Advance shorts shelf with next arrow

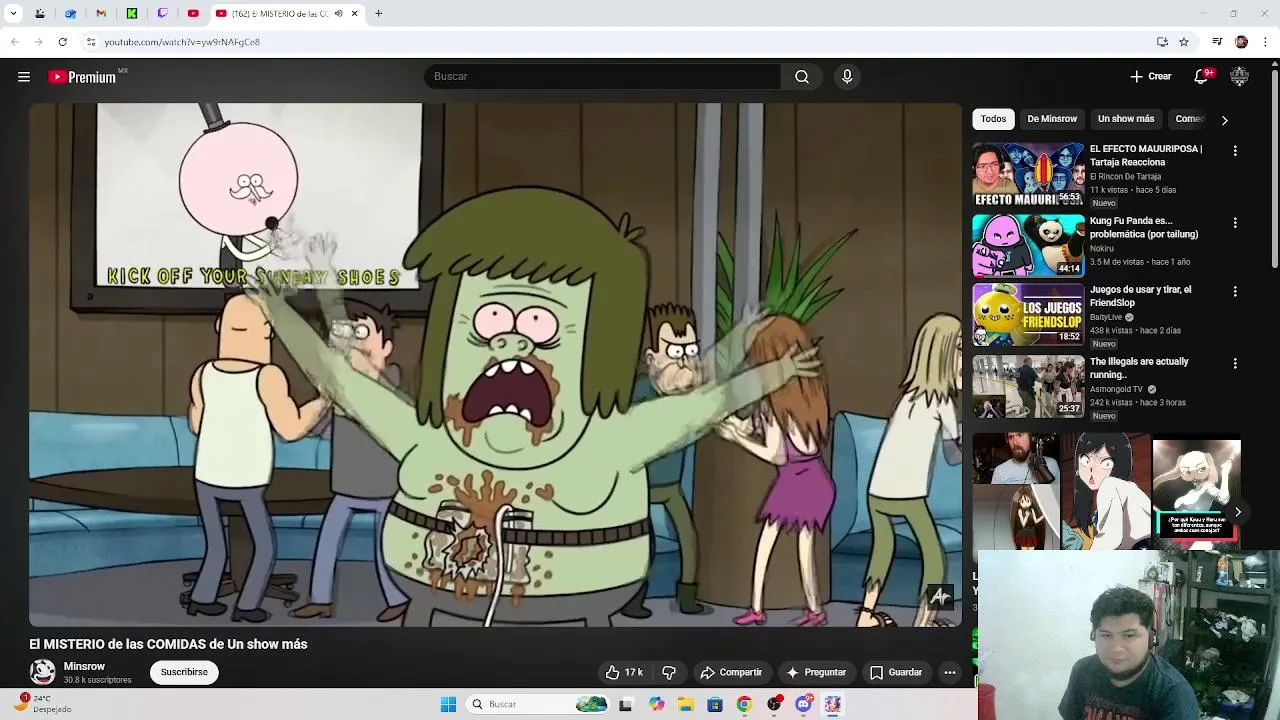[1238, 512]
